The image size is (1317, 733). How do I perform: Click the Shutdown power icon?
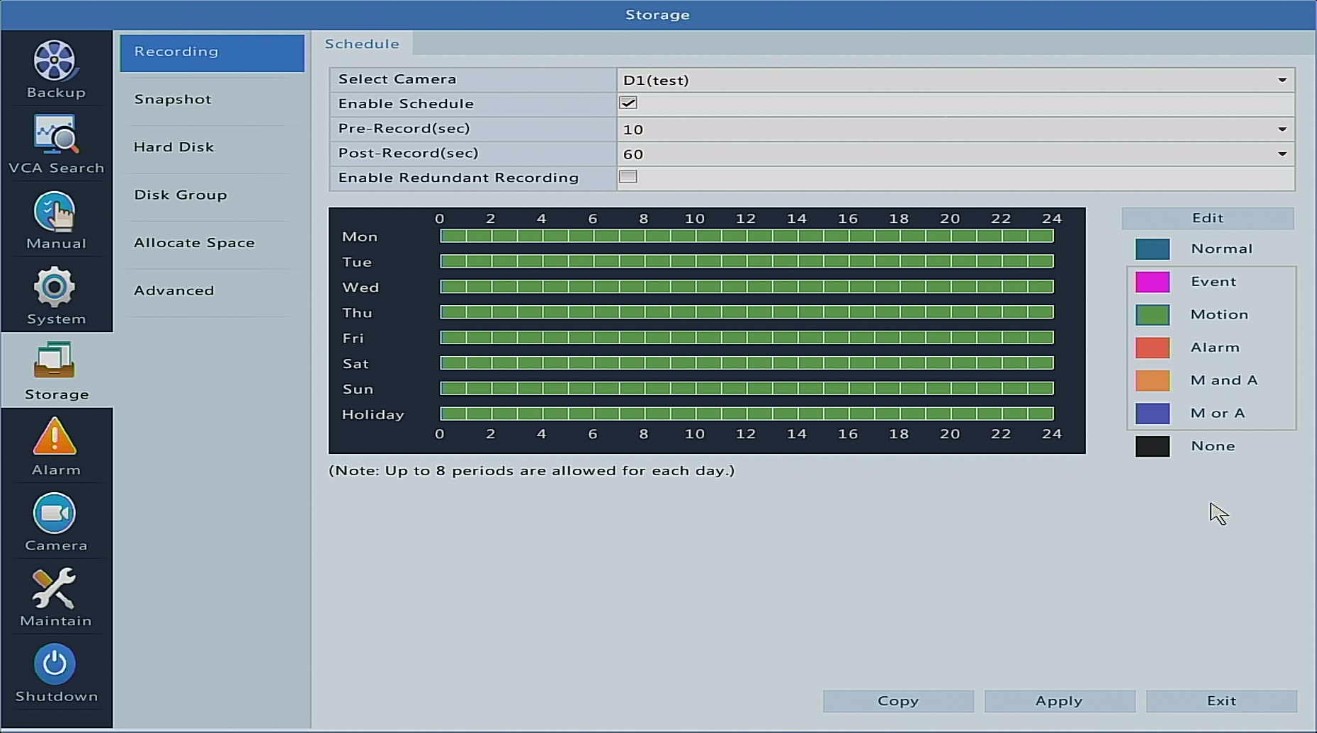55,665
